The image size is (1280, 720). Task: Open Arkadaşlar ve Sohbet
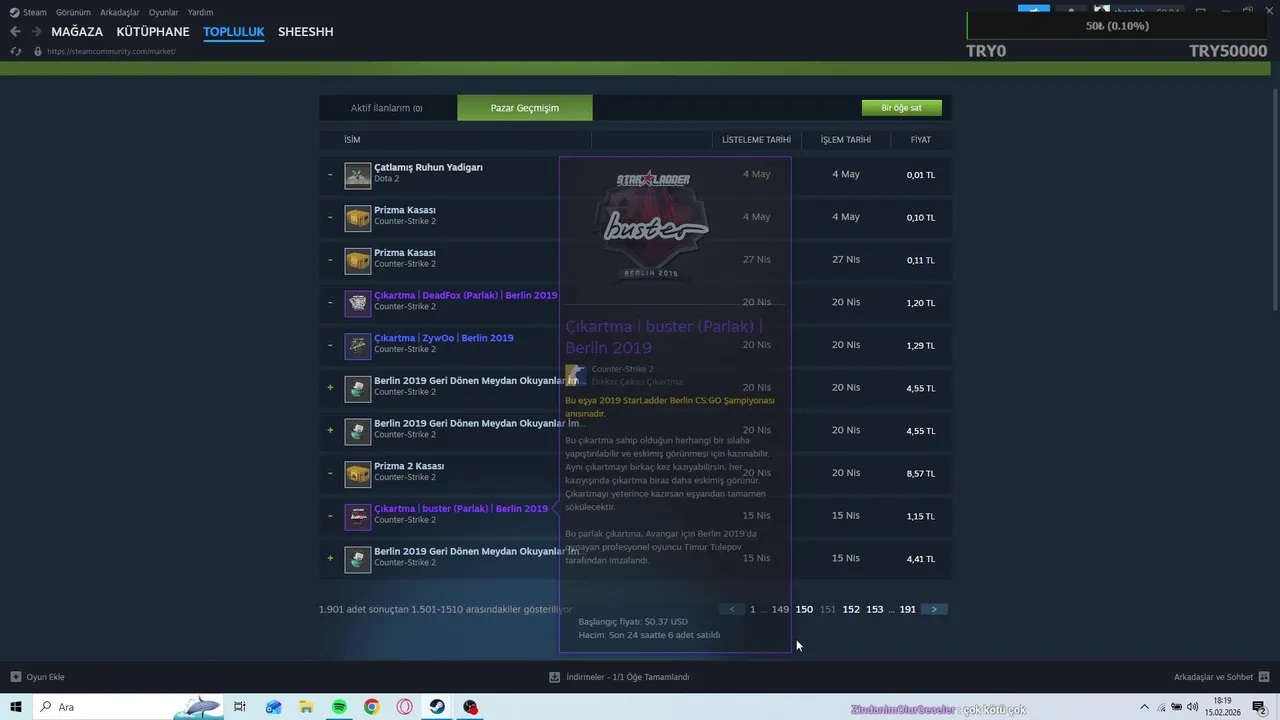pos(1213,677)
